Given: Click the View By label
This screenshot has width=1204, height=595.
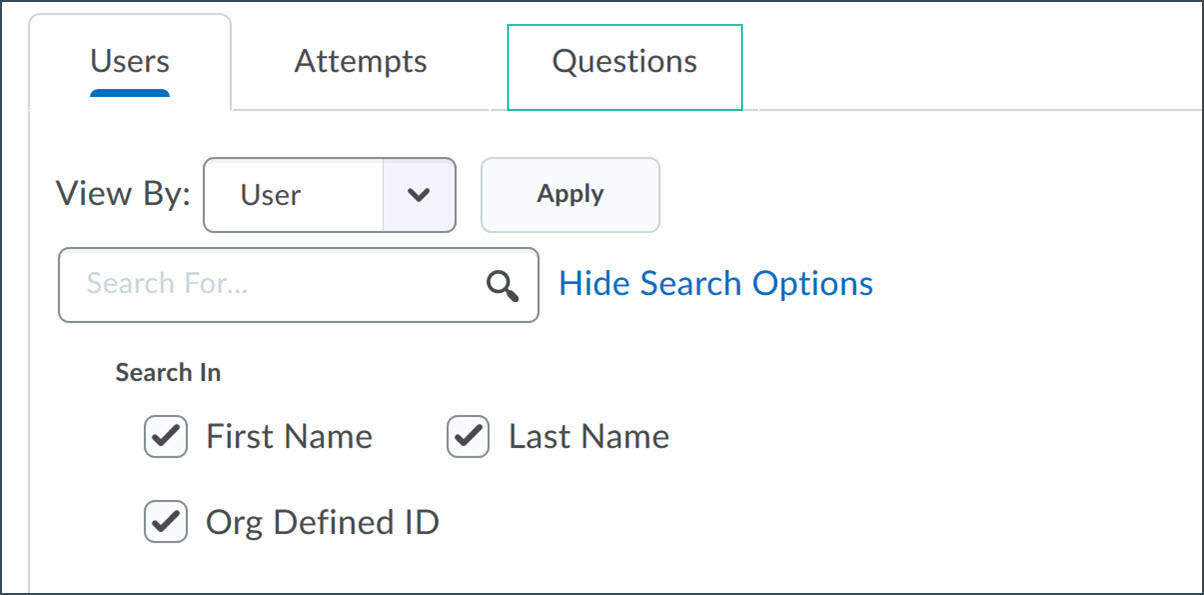Looking at the screenshot, I should 123,194.
